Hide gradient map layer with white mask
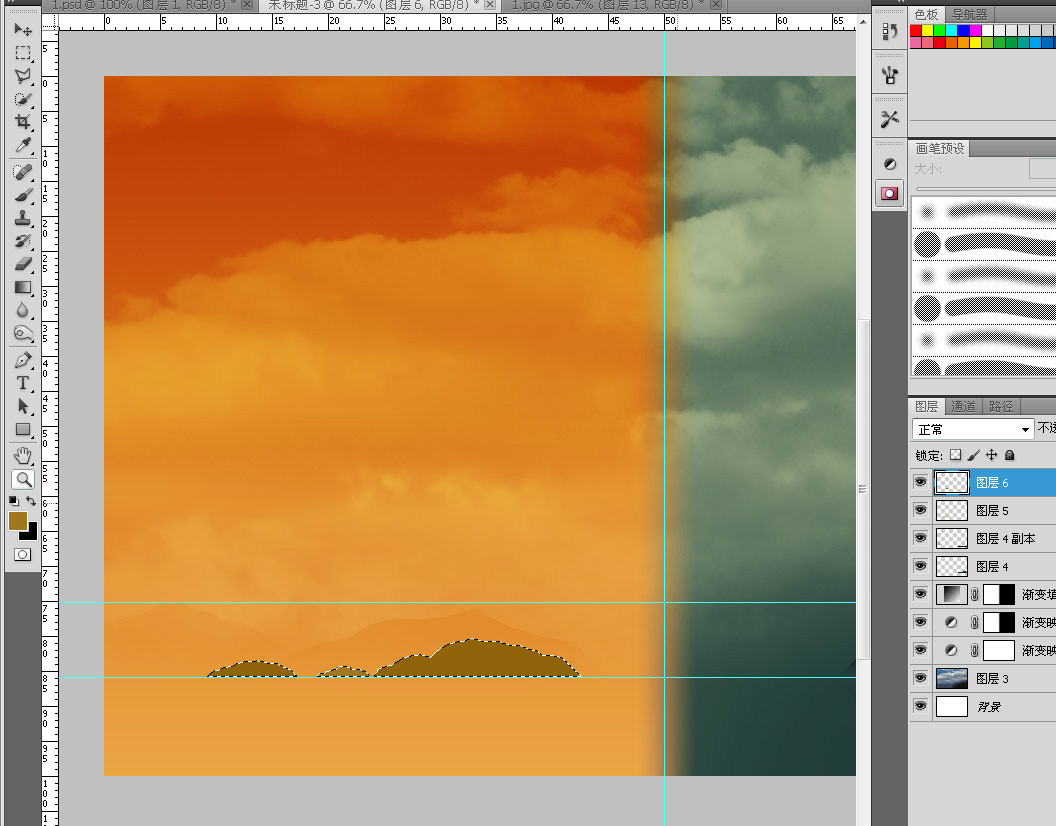 pyautogui.click(x=921, y=649)
